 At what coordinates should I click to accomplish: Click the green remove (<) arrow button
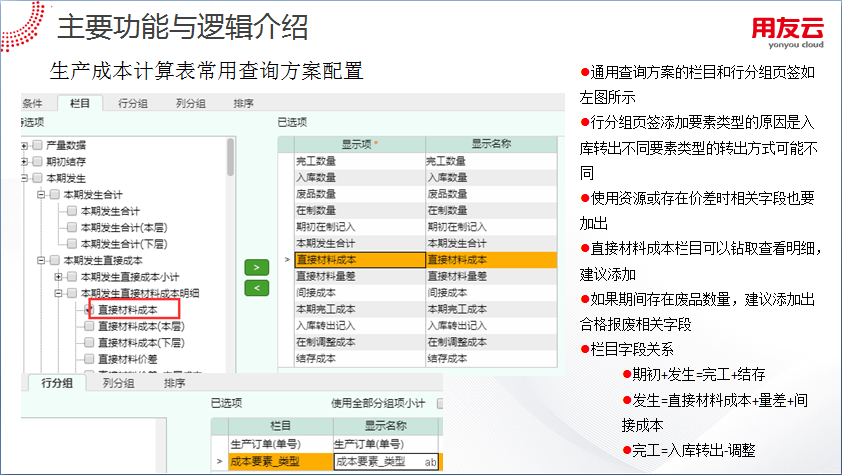click(x=257, y=288)
